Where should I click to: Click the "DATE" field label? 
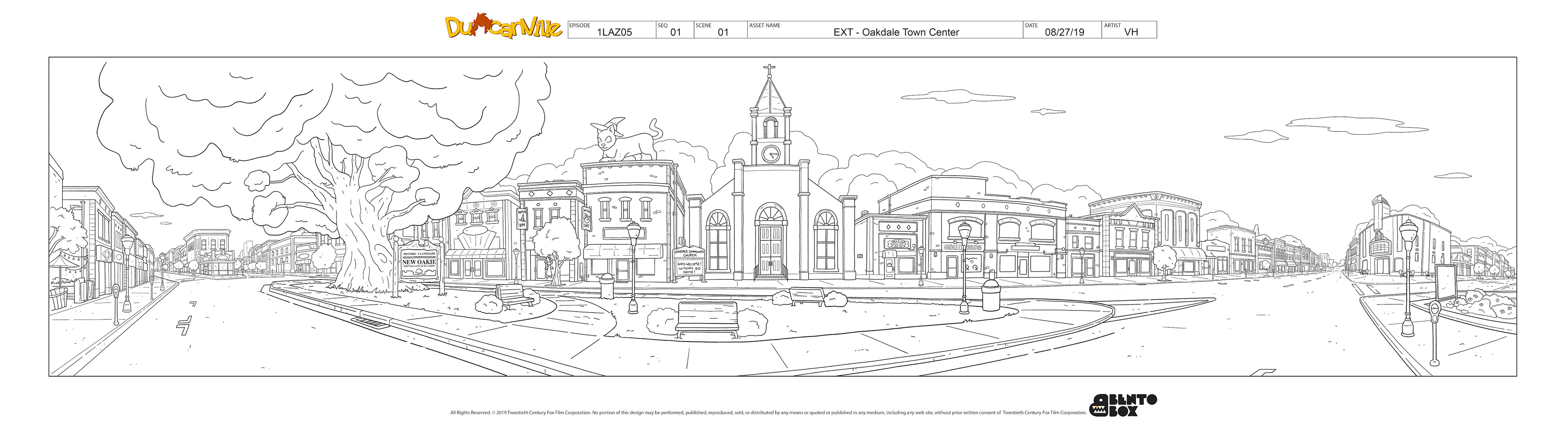[x=1031, y=26]
